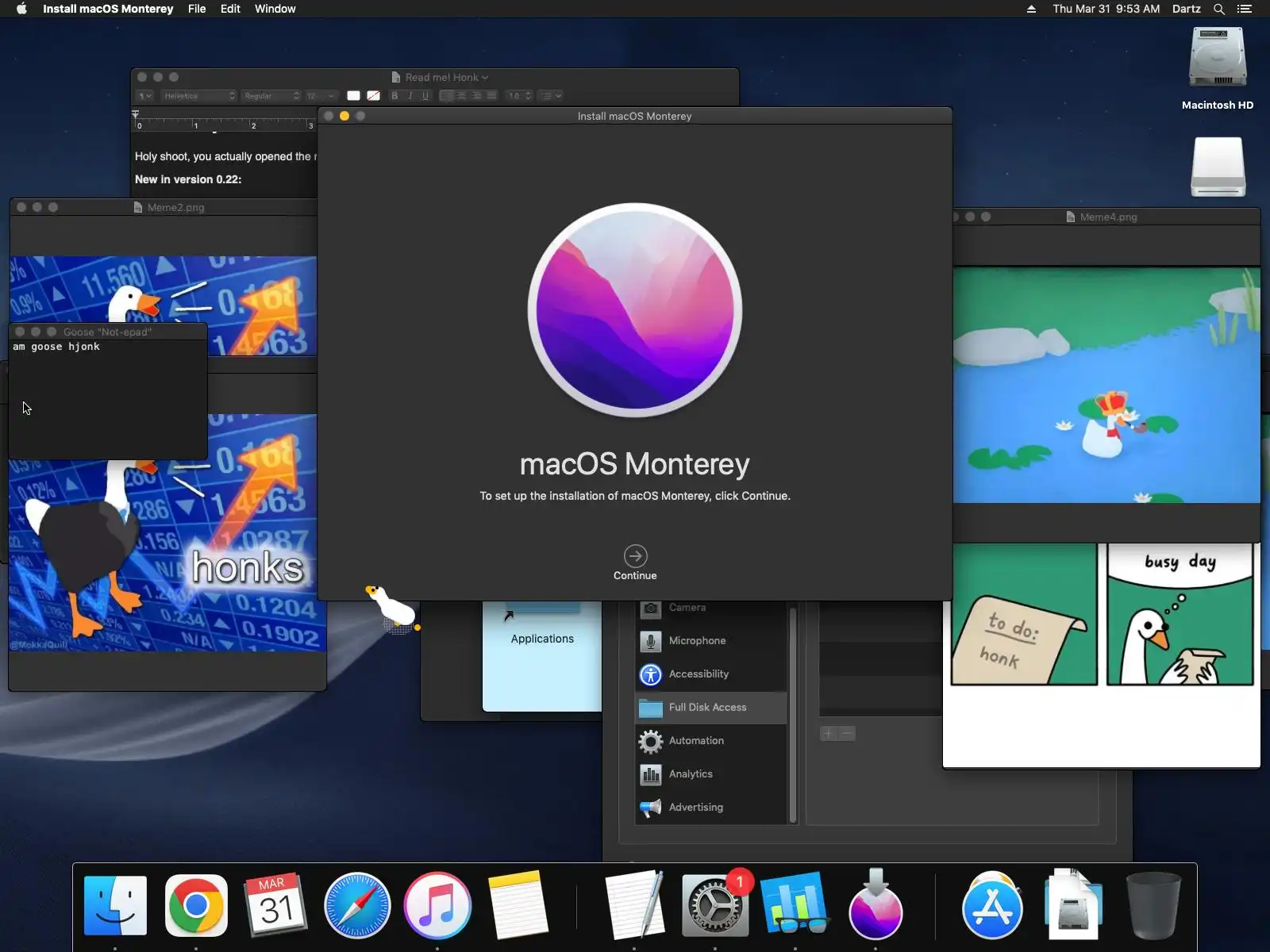The width and height of the screenshot is (1270, 952).
Task: Open Spotlight search in the menu bar
Action: tap(1219, 9)
